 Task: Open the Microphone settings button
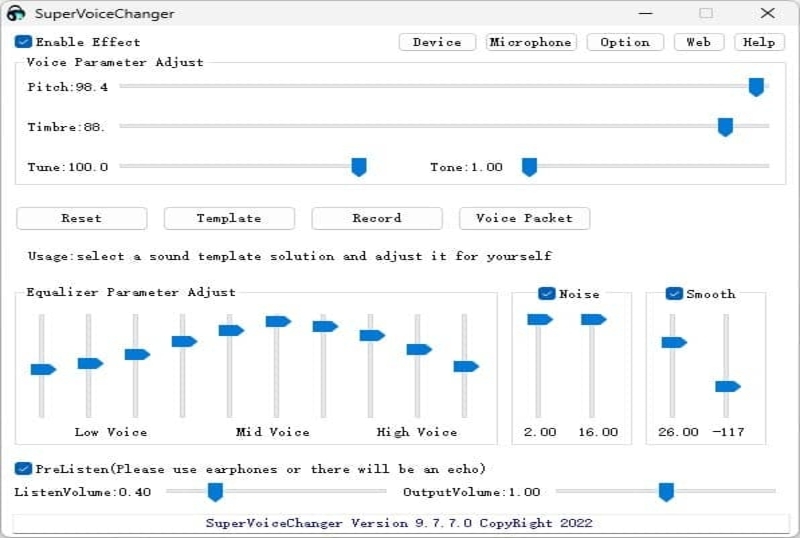click(531, 42)
